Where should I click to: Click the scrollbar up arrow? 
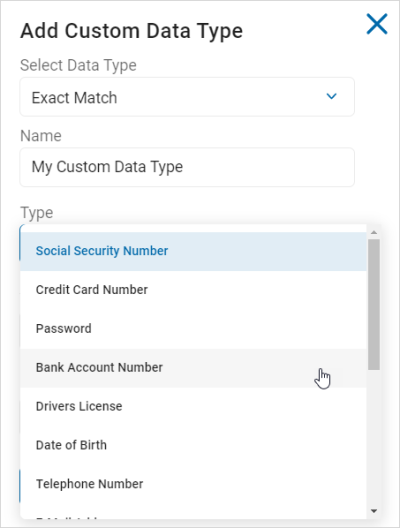pos(374,232)
